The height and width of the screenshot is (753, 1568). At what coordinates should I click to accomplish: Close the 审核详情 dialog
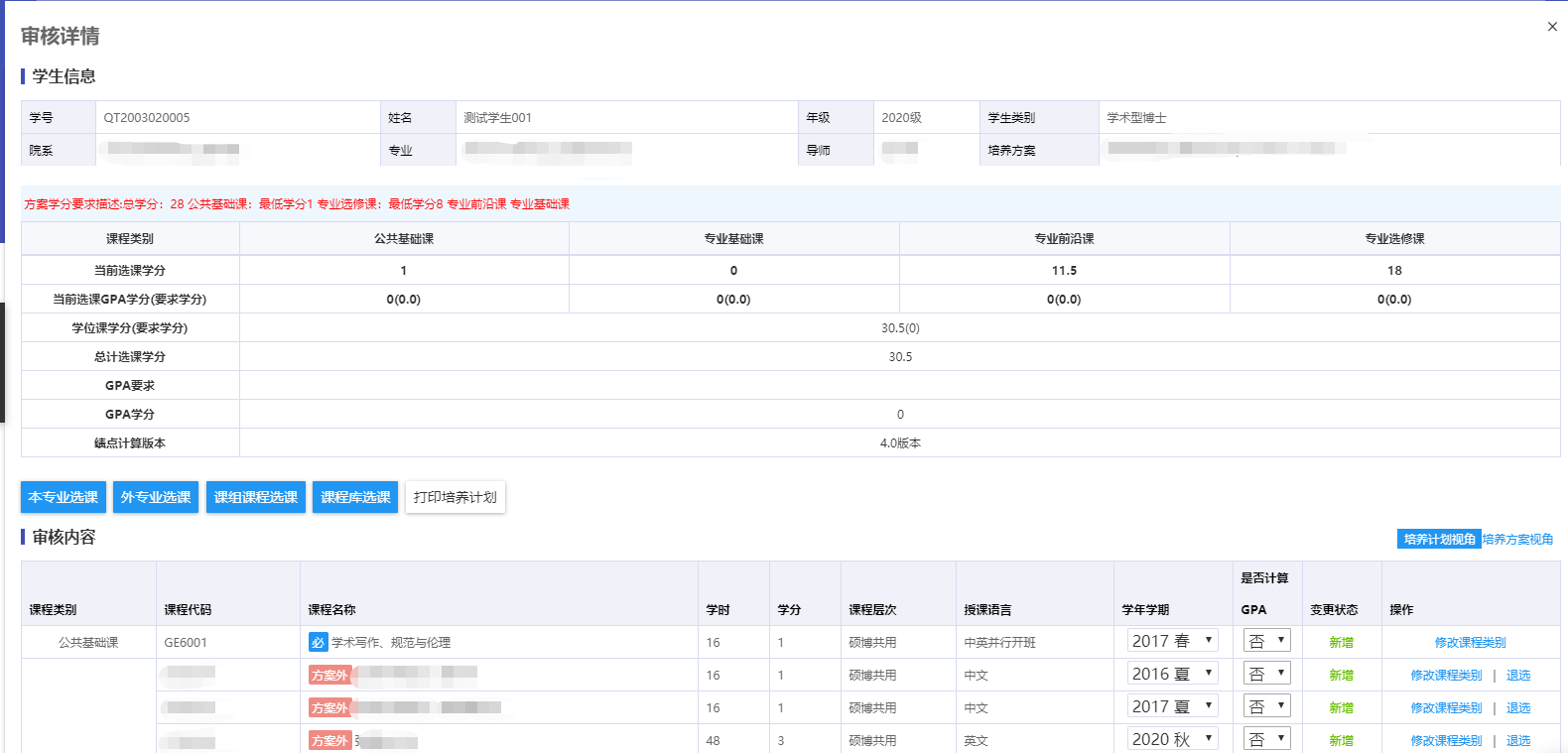tap(1552, 27)
